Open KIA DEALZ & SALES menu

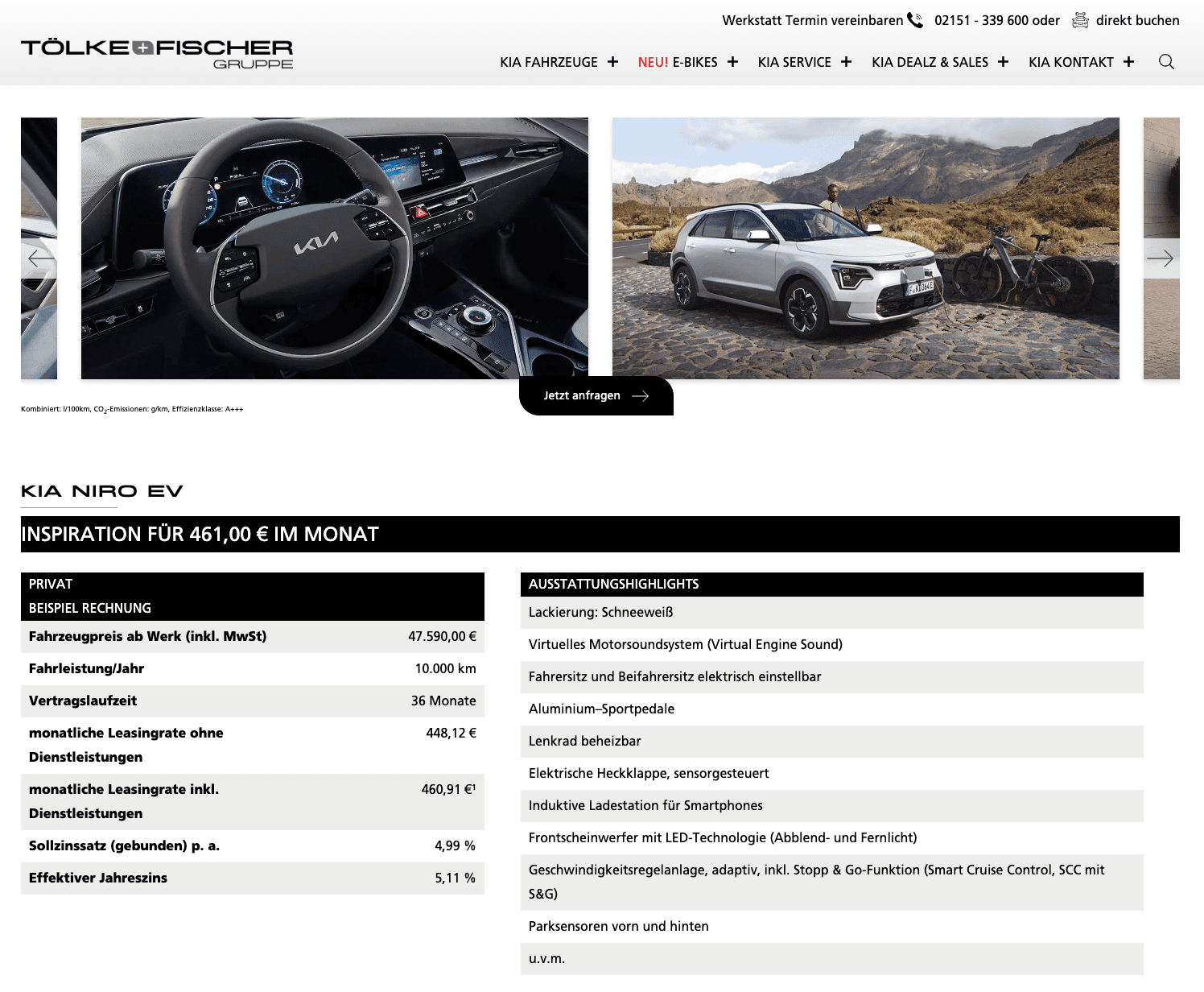tap(930, 62)
